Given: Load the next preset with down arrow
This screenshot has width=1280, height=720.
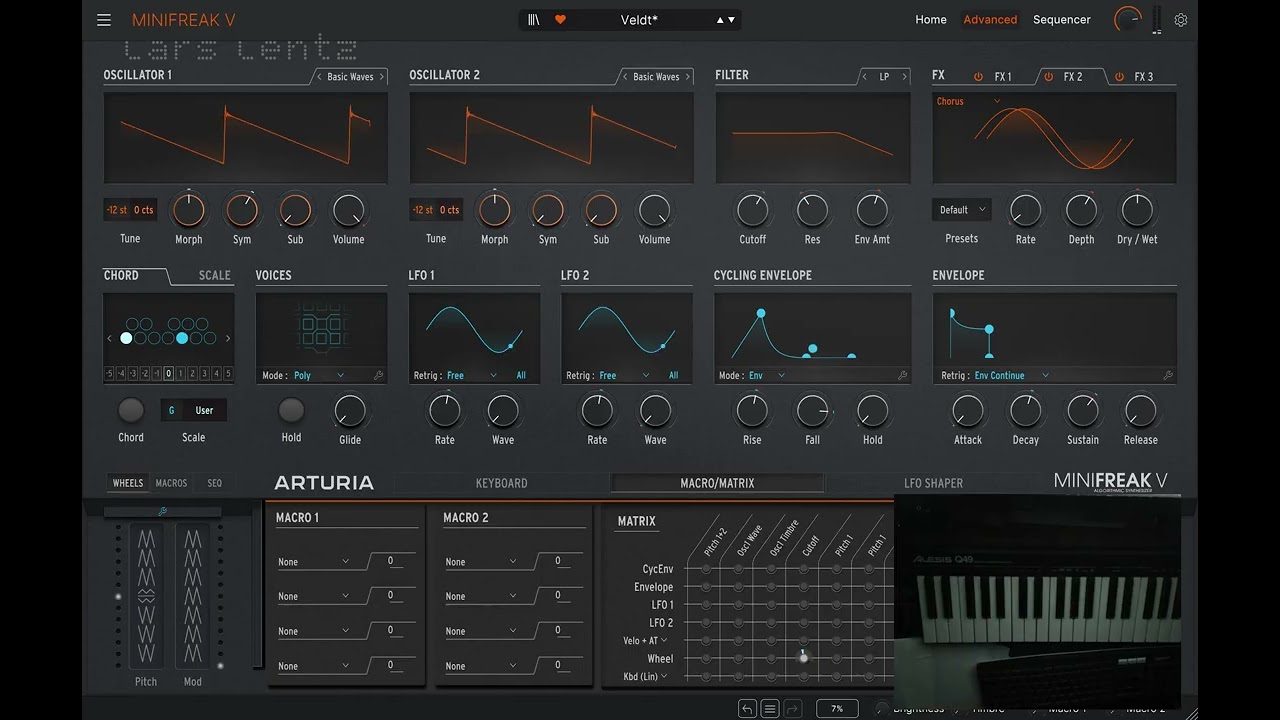Looking at the screenshot, I should coord(732,20).
